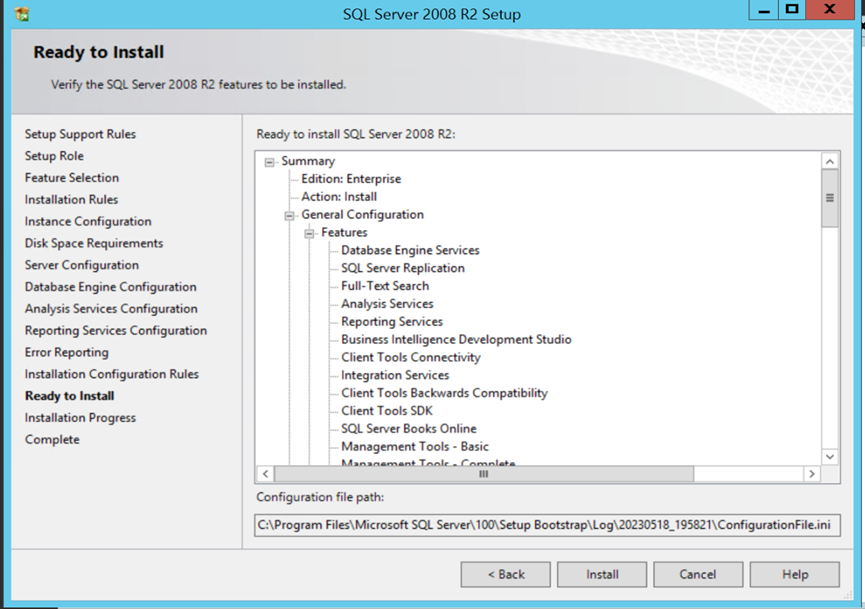
Task: Select the Setup Role step
Action: (54, 156)
